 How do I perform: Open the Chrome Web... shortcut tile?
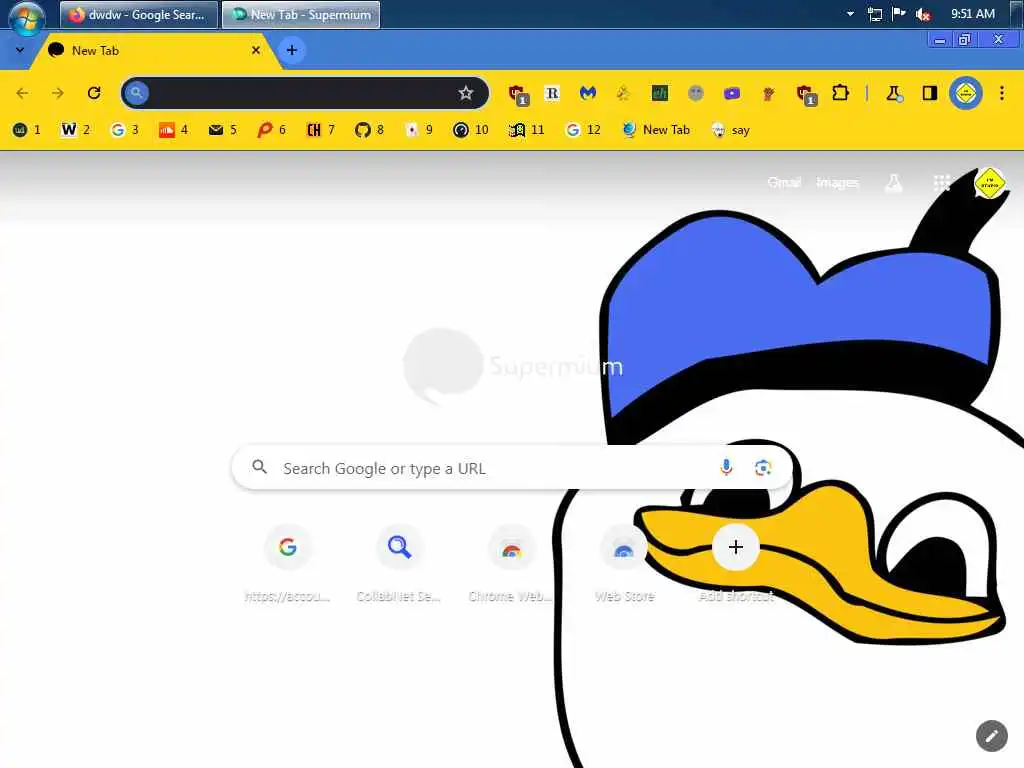point(511,564)
